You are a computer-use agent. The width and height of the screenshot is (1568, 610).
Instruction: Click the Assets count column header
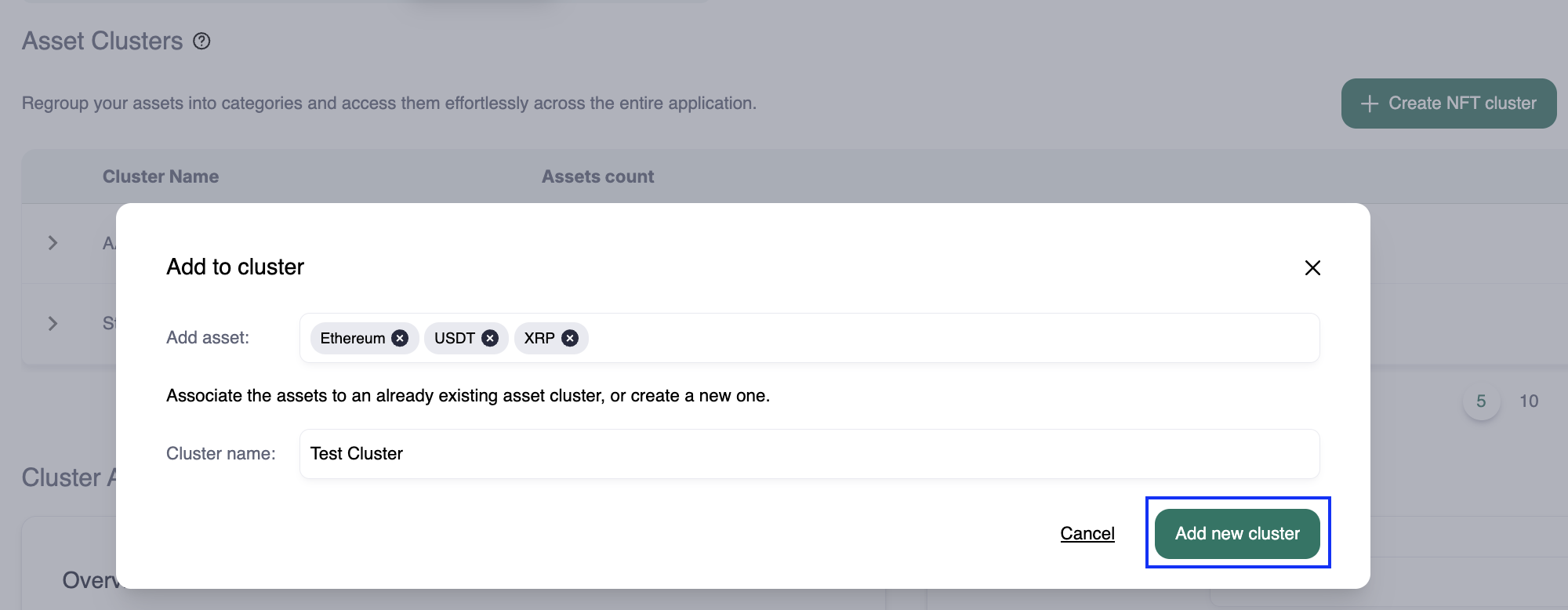(597, 176)
